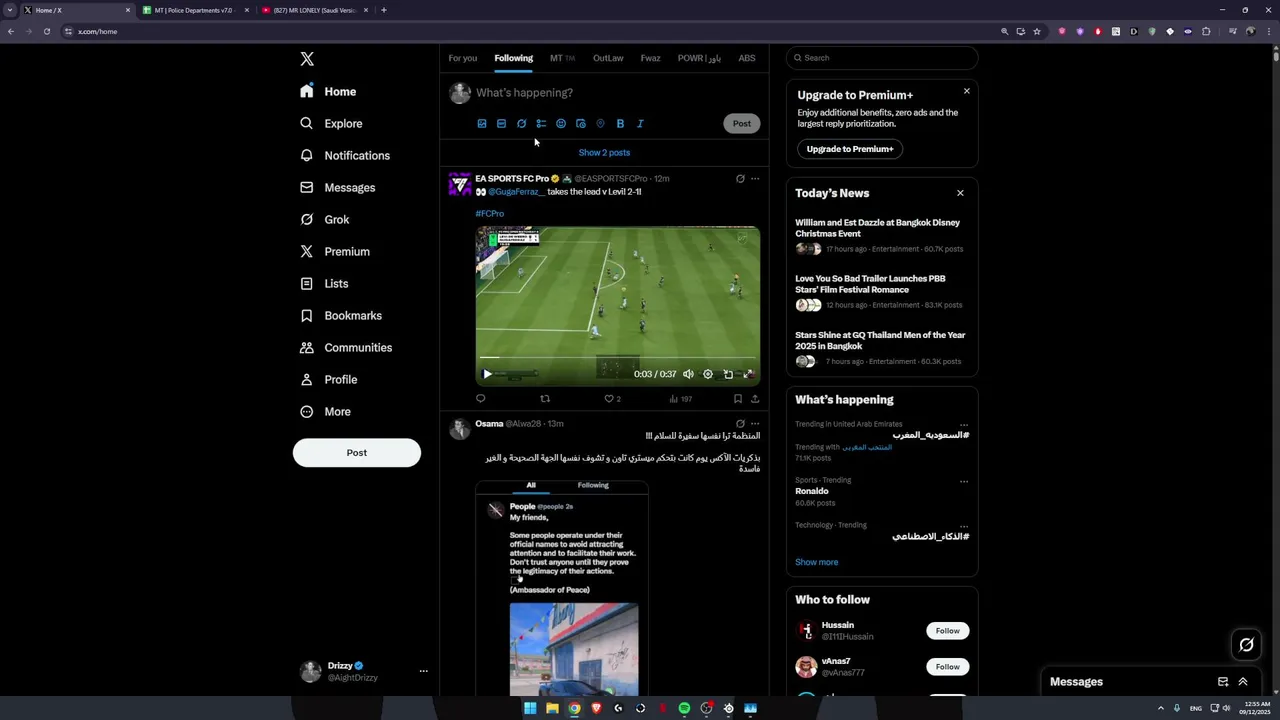This screenshot has height=720, width=1280.
Task: Open Grok from the sidebar
Action: (324, 219)
